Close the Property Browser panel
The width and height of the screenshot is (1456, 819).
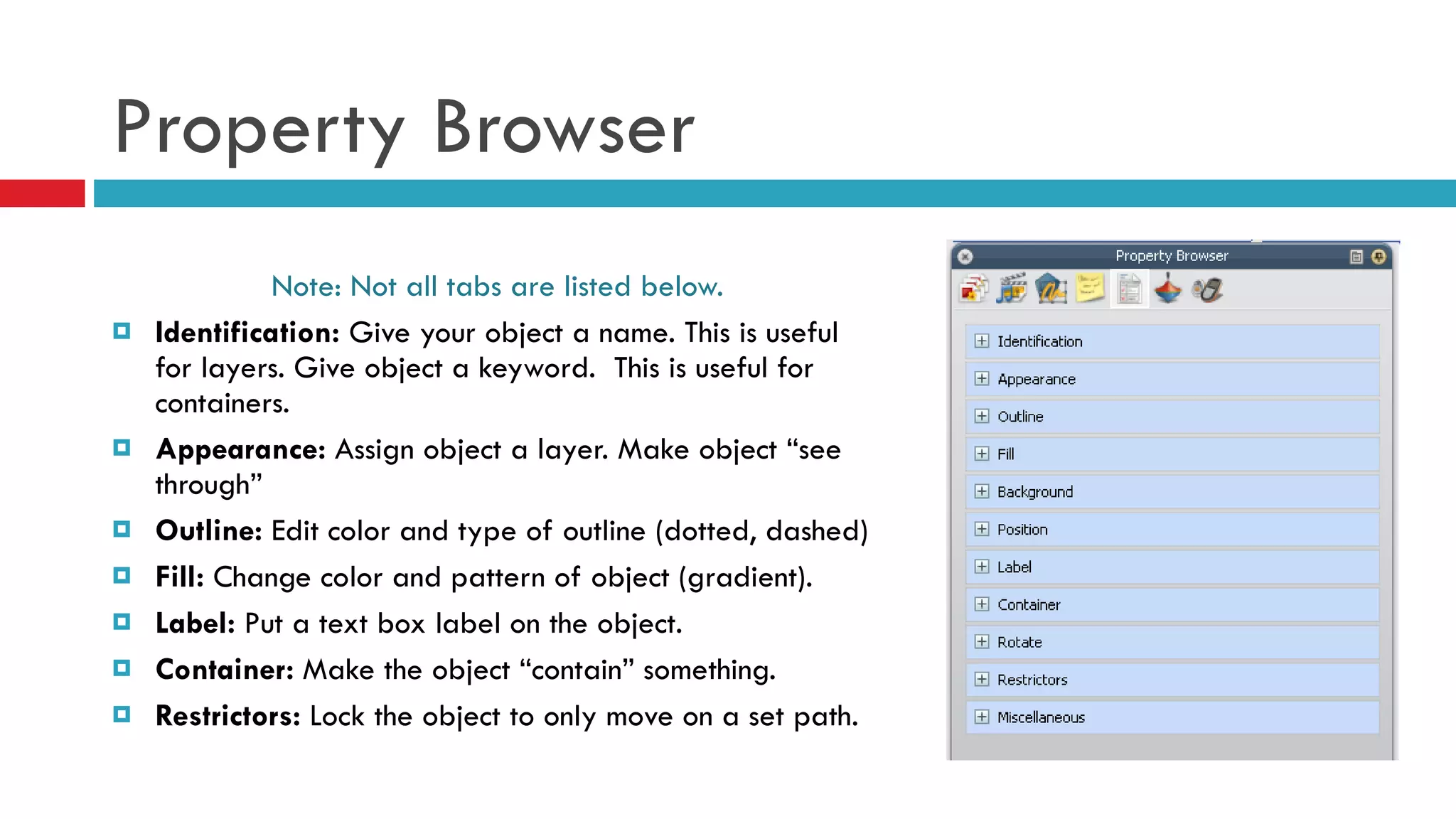click(965, 257)
